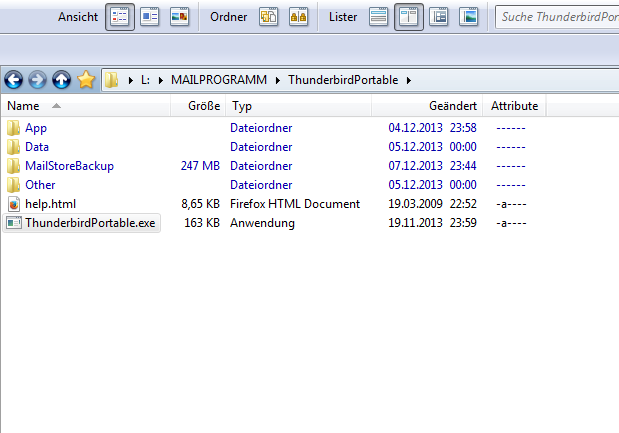Click the sort ascending arrow on Name
This screenshot has width=619, height=433.
(x=56, y=106)
